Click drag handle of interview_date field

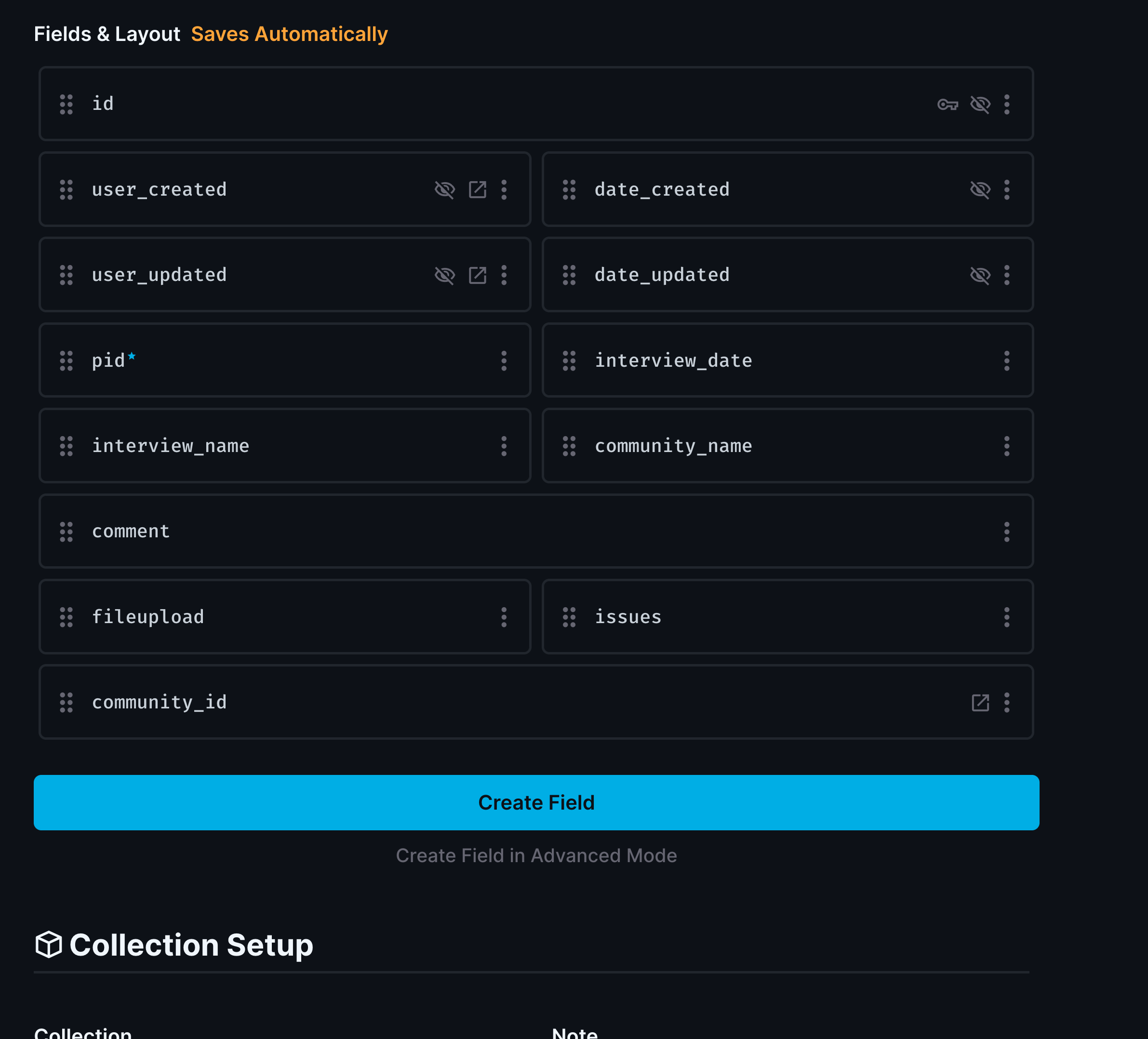tap(569, 360)
